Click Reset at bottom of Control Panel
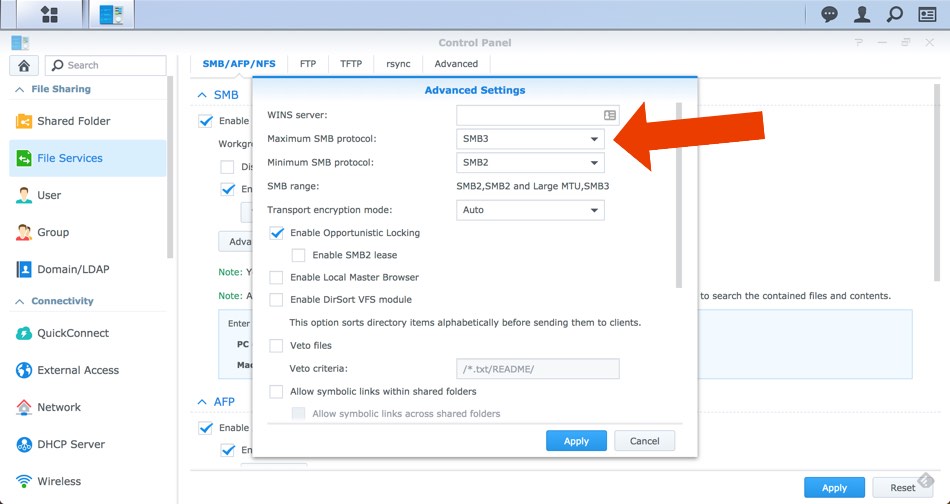 point(902,488)
